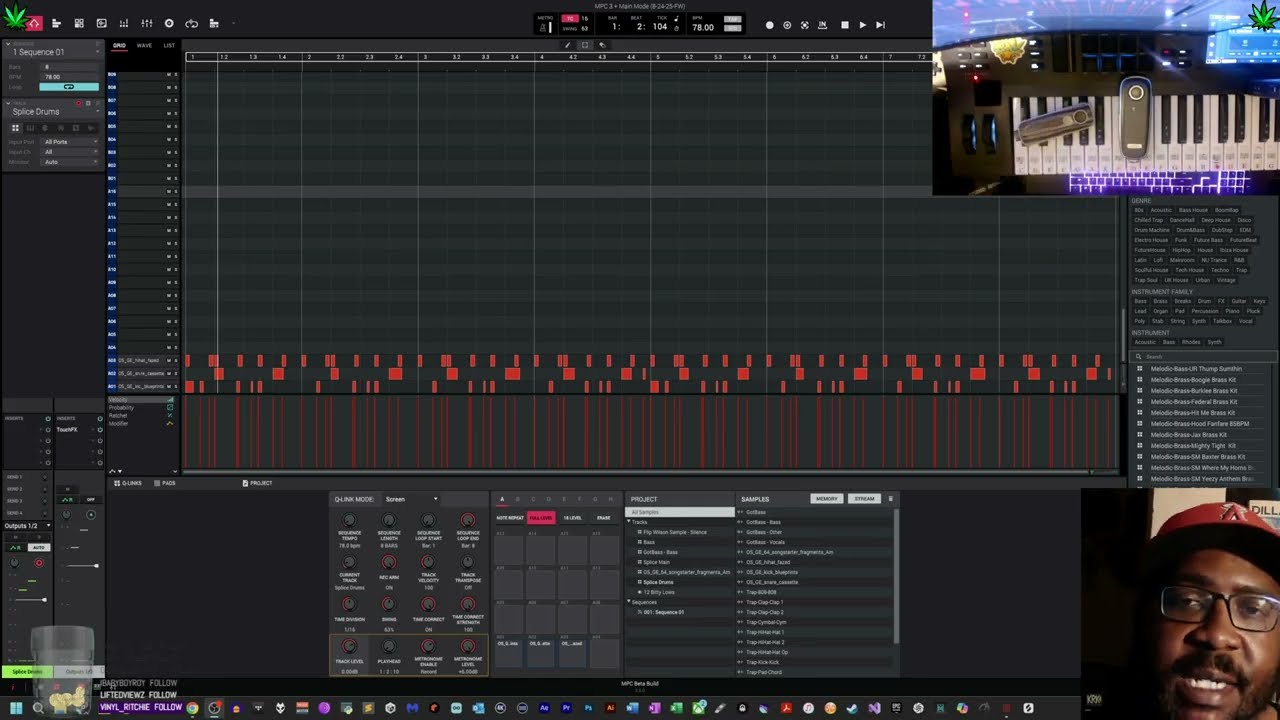
Task: Open the channel mixer faders icon
Action: click(146, 23)
